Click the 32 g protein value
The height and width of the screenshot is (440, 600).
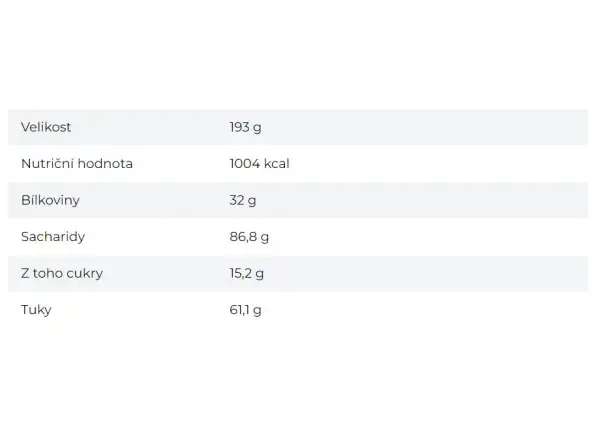243,200
